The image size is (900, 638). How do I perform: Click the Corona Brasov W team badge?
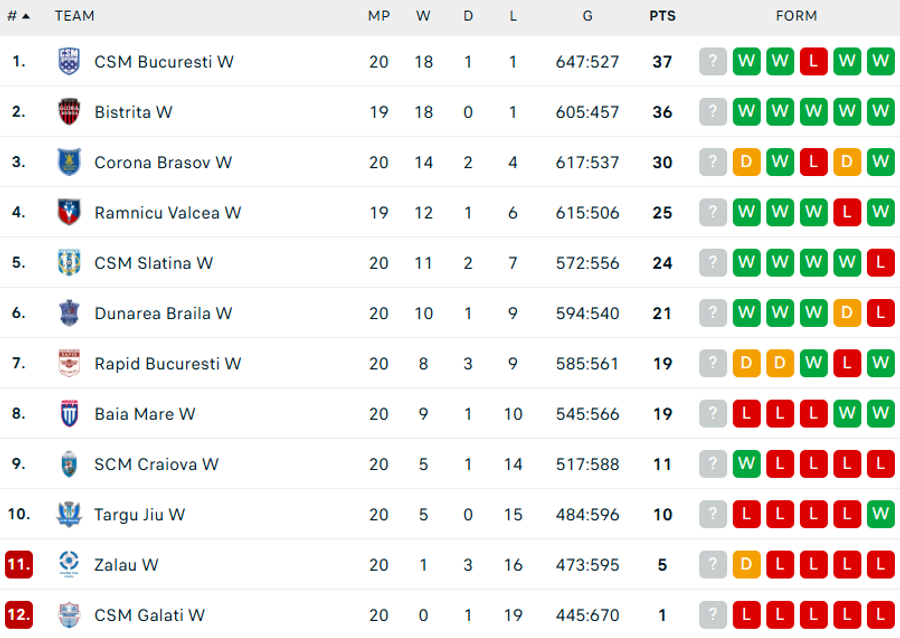point(69,162)
